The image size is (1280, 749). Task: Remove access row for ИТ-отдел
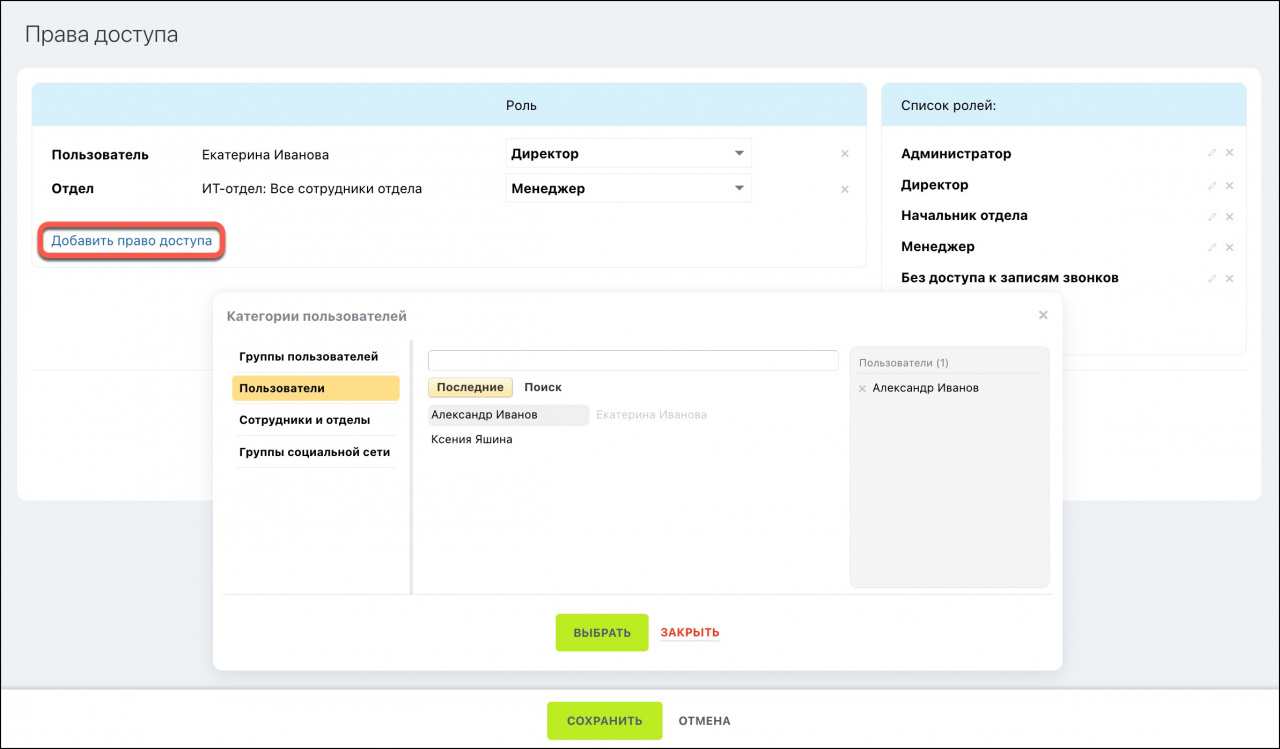click(845, 189)
